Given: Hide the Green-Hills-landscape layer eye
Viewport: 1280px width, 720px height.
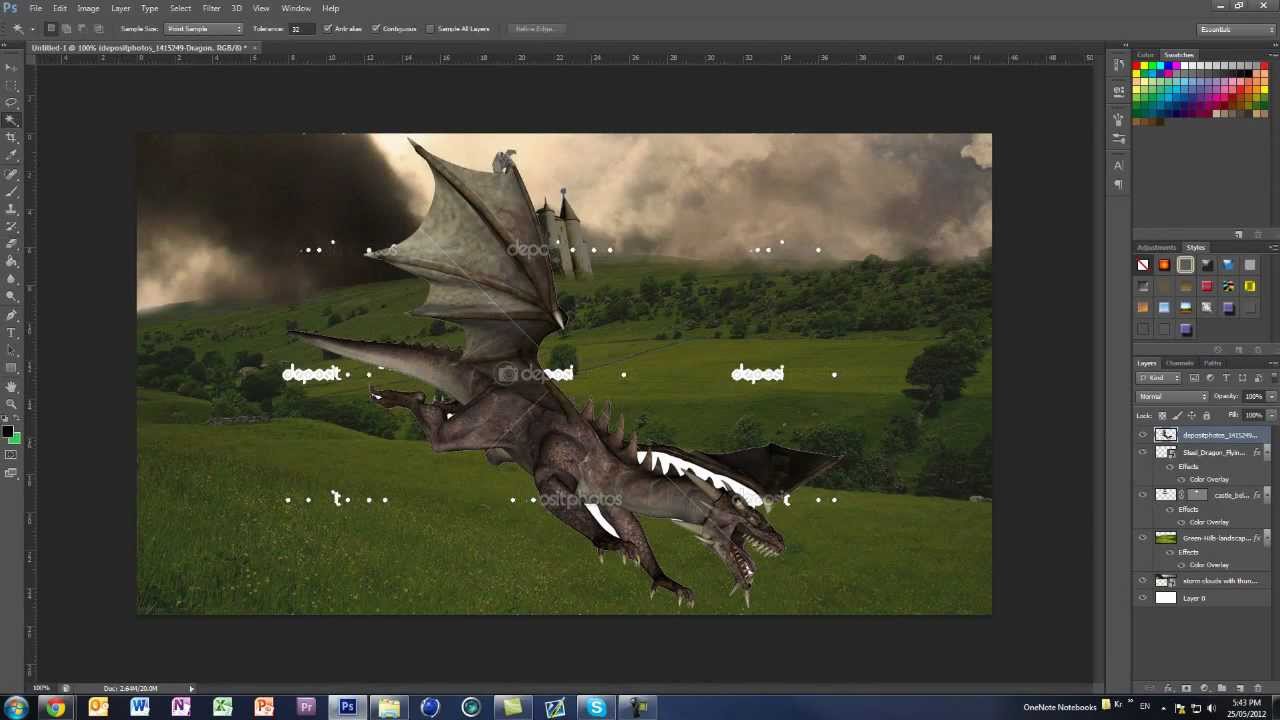Looking at the screenshot, I should tap(1143, 538).
